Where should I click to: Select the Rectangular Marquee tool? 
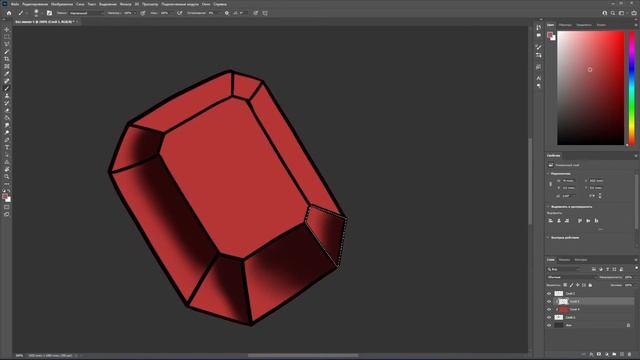point(7,37)
